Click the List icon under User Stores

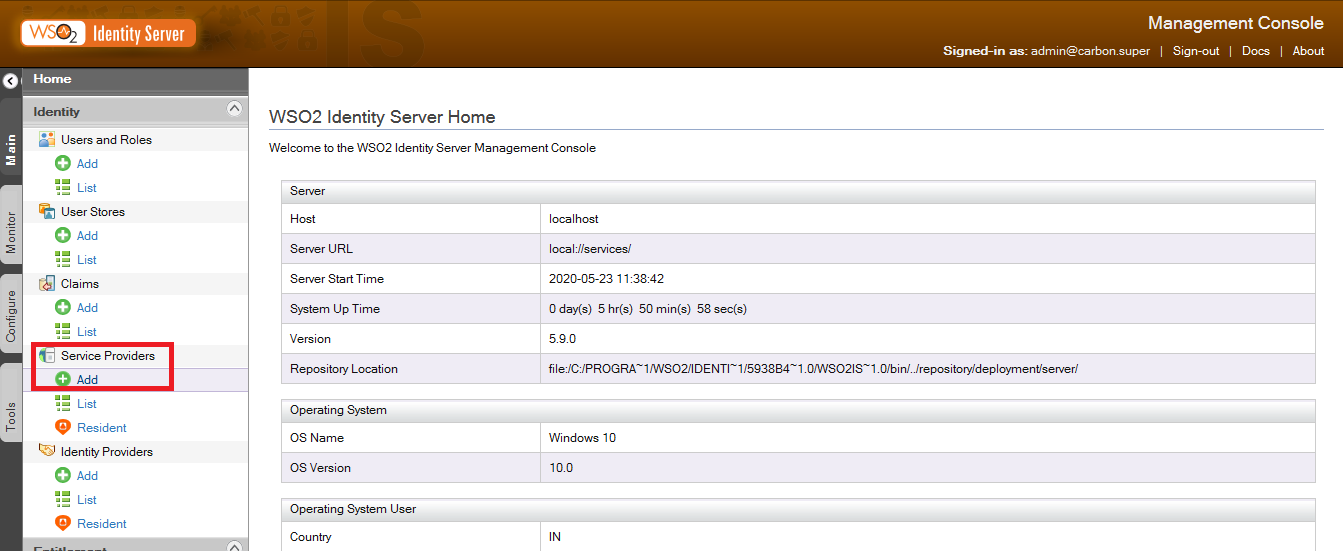pos(63,259)
